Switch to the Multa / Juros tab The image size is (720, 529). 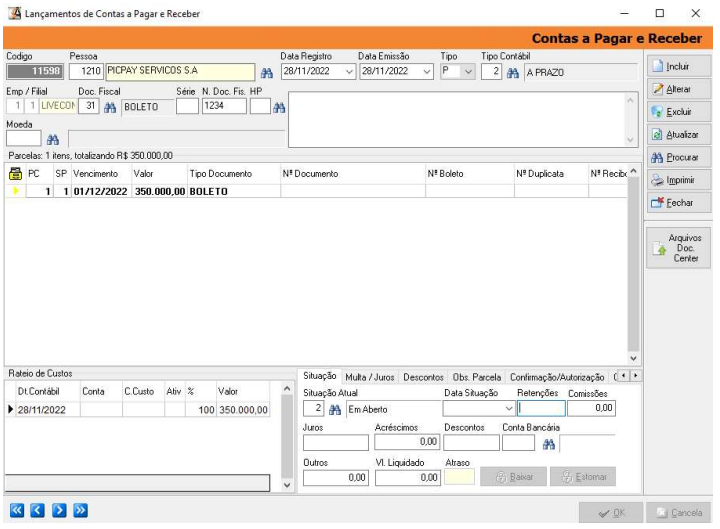click(x=370, y=377)
